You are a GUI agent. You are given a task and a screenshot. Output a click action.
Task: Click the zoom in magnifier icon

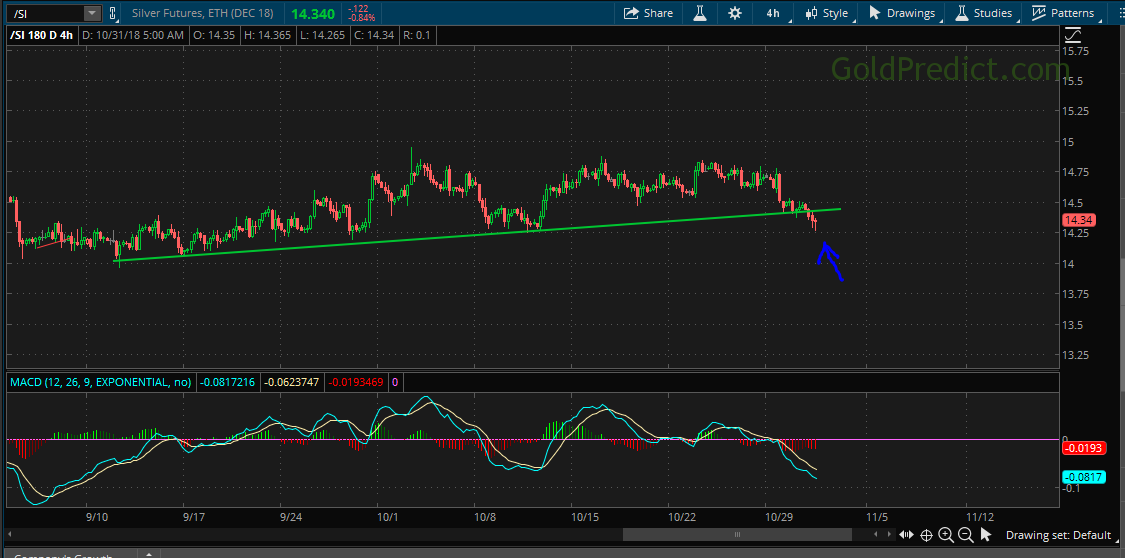click(x=945, y=535)
